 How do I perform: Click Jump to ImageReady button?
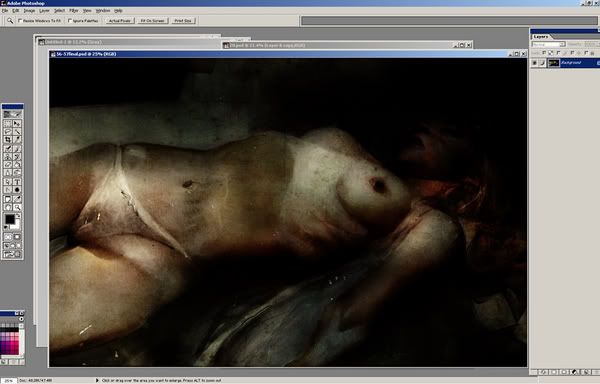12,254
